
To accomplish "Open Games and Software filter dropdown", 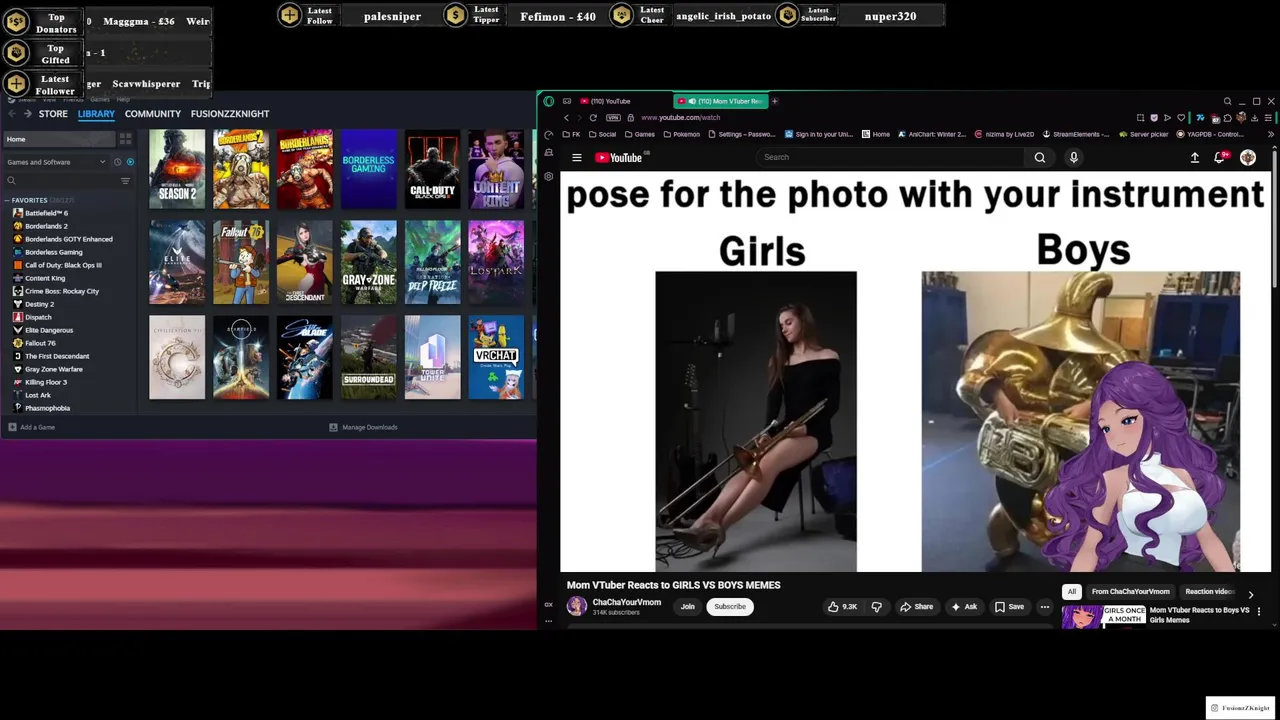I will [55, 162].
